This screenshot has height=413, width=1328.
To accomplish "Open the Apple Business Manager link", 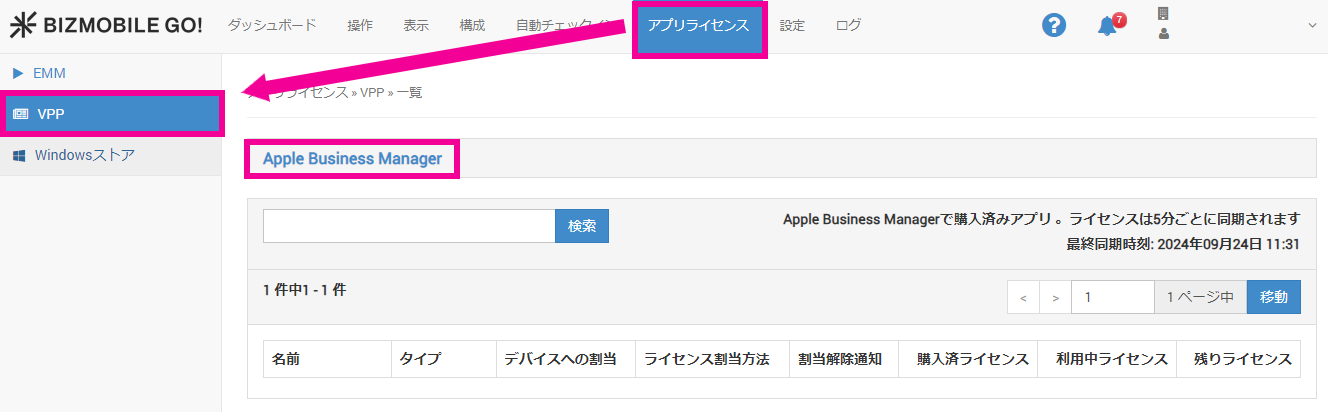I will [x=352, y=159].
